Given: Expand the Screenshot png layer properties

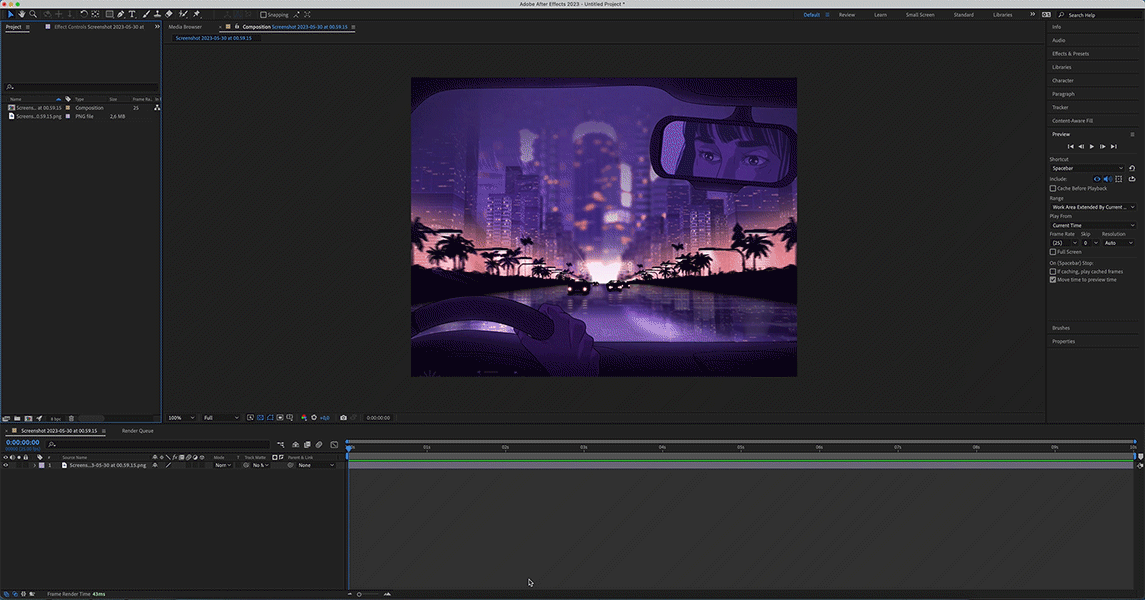Looking at the screenshot, I should 34,465.
